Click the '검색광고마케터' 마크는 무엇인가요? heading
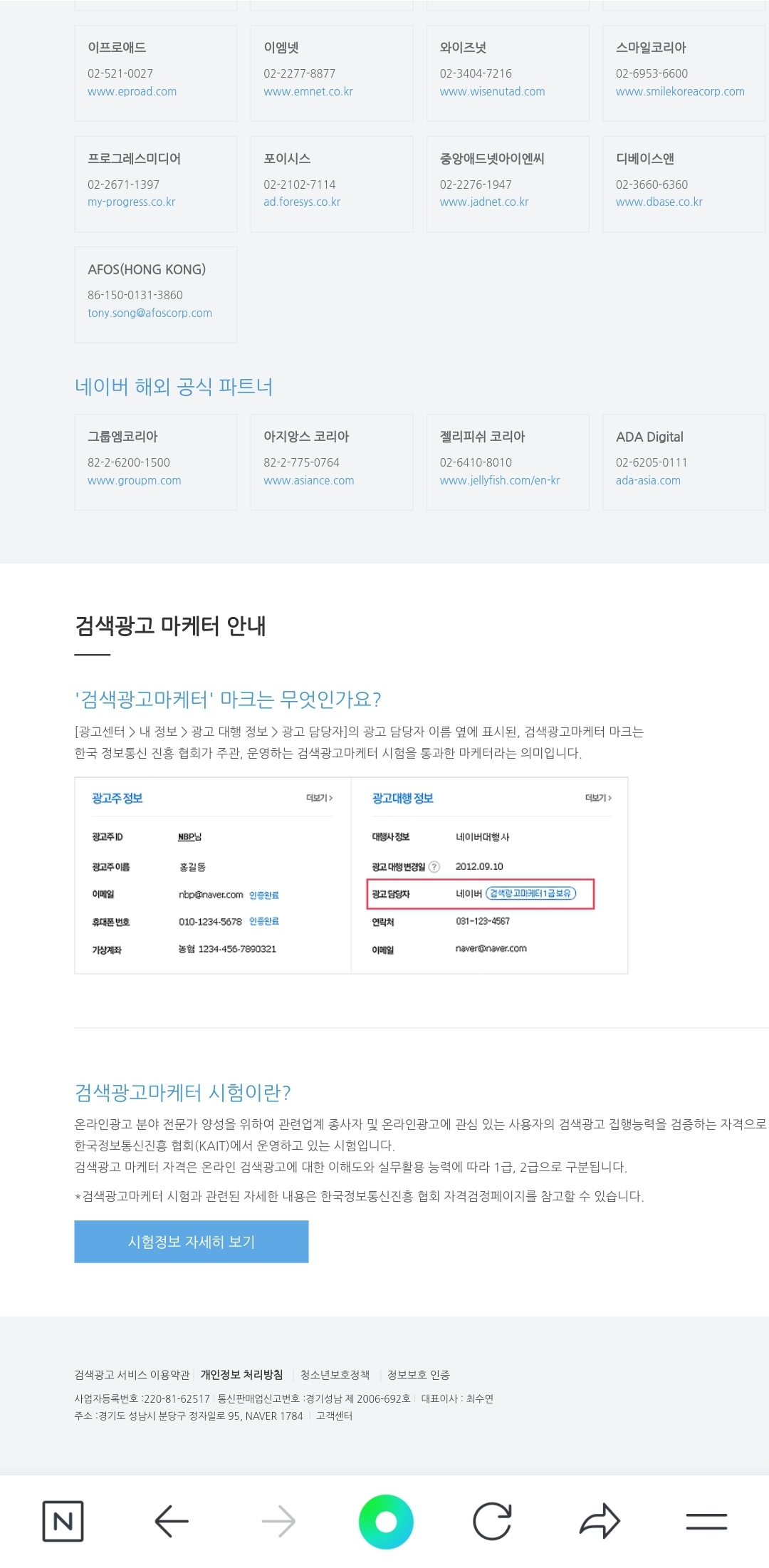Viewport: 769px width, 1568px height. tap(228, 700)
